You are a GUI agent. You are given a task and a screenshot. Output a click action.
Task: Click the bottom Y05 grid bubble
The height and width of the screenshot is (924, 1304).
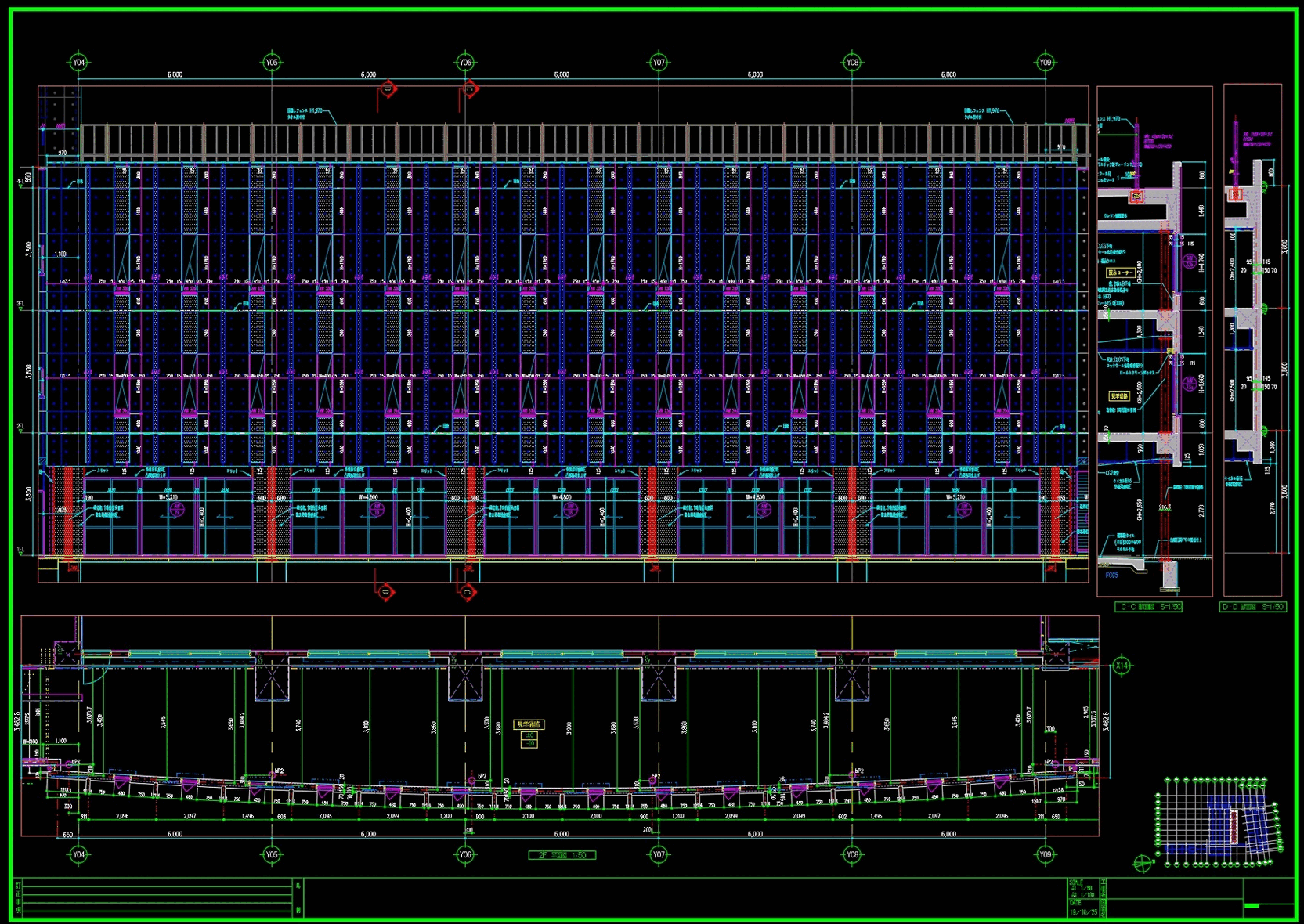click(272, 854)
